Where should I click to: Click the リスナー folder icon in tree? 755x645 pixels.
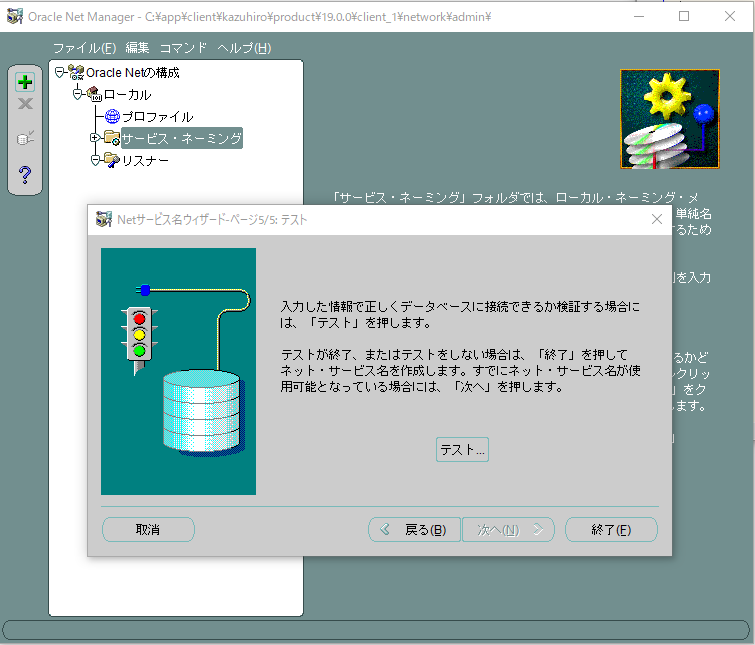111,160
